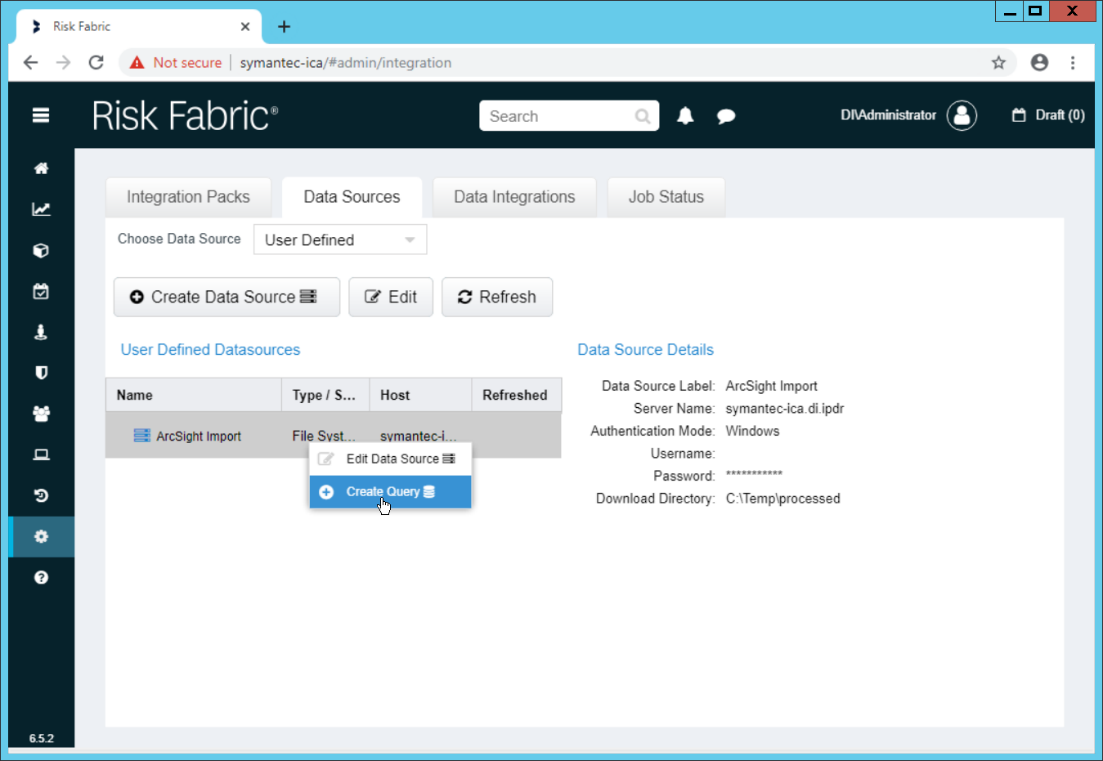Click the help question mark icon
This screenshot has height=761, width=1103.
point(41,578)
